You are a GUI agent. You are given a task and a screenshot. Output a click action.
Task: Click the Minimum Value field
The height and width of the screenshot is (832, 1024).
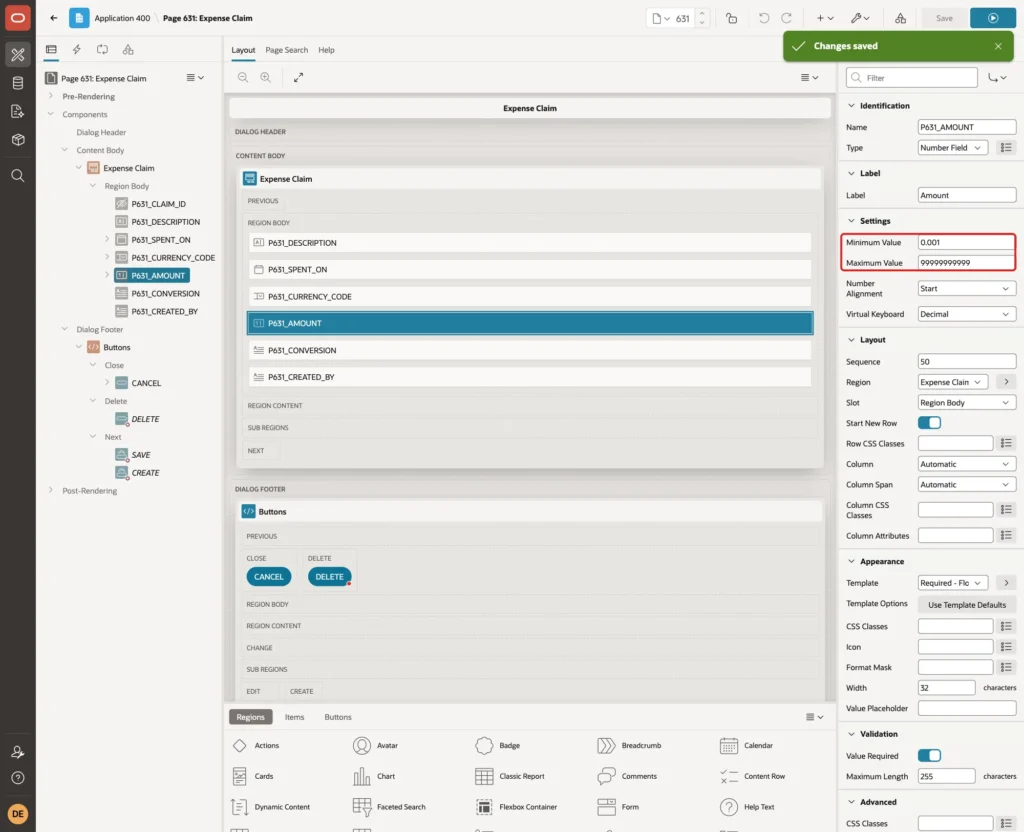click(967, 242)
